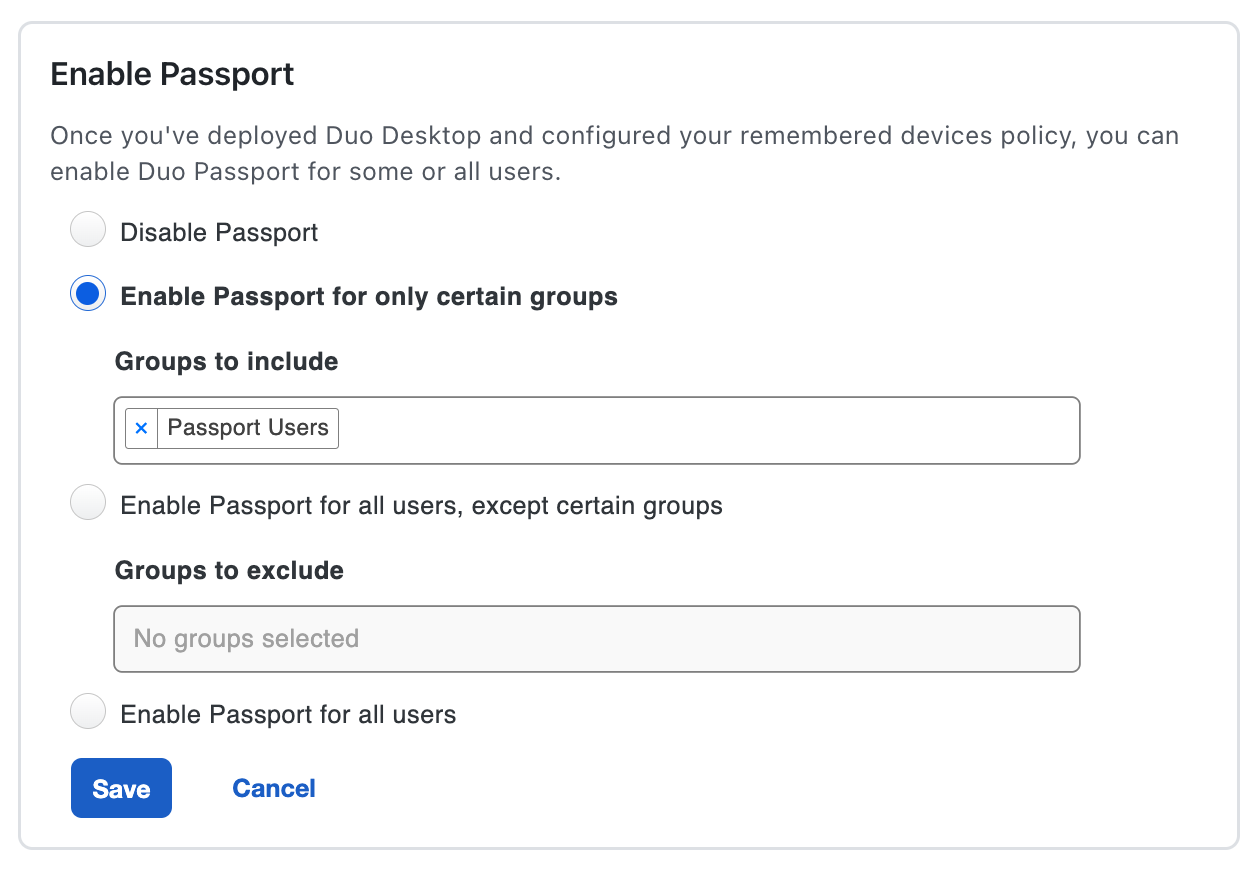Select the Disable Passport radio button
Image resolution: width=1260 pixels, height=869 pixels.
(88, 231)
